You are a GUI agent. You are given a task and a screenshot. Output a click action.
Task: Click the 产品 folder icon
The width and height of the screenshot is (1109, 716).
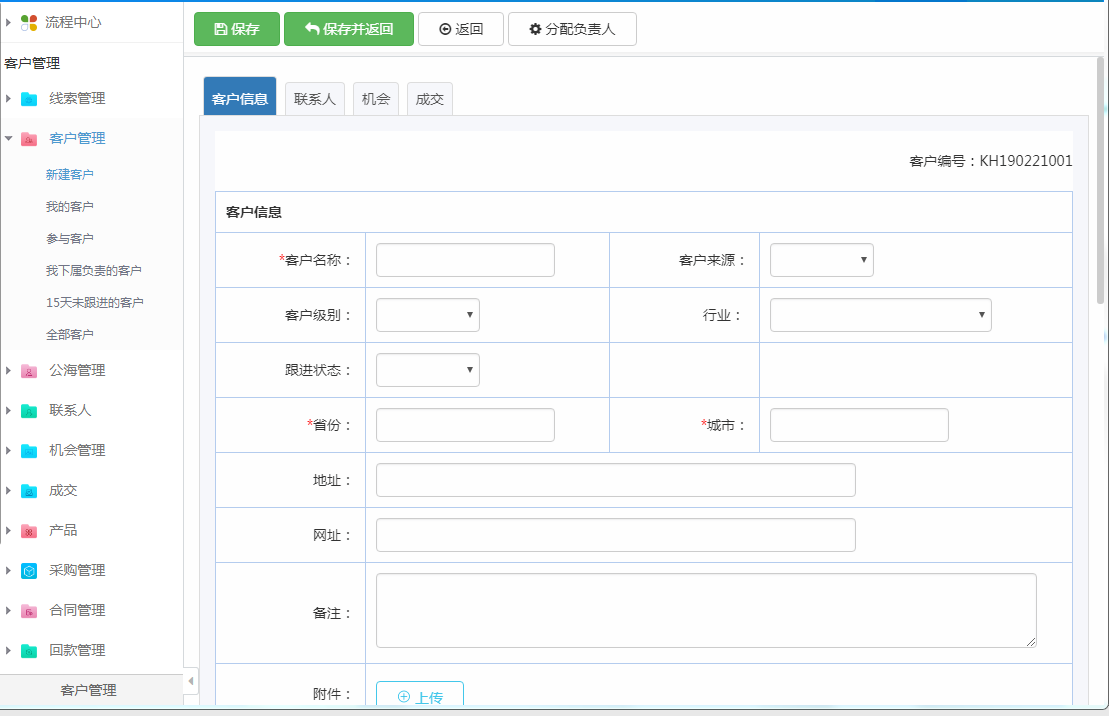coord(29,531)
